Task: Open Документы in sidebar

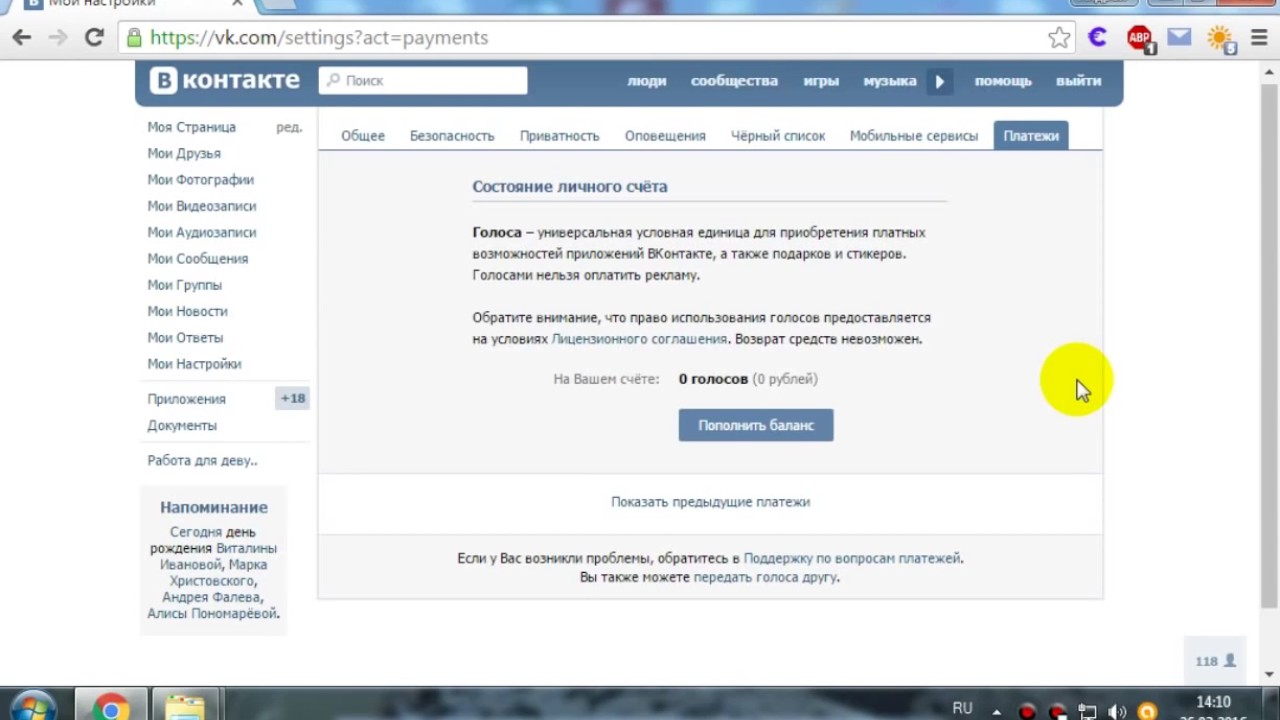Action: point(182,425)
